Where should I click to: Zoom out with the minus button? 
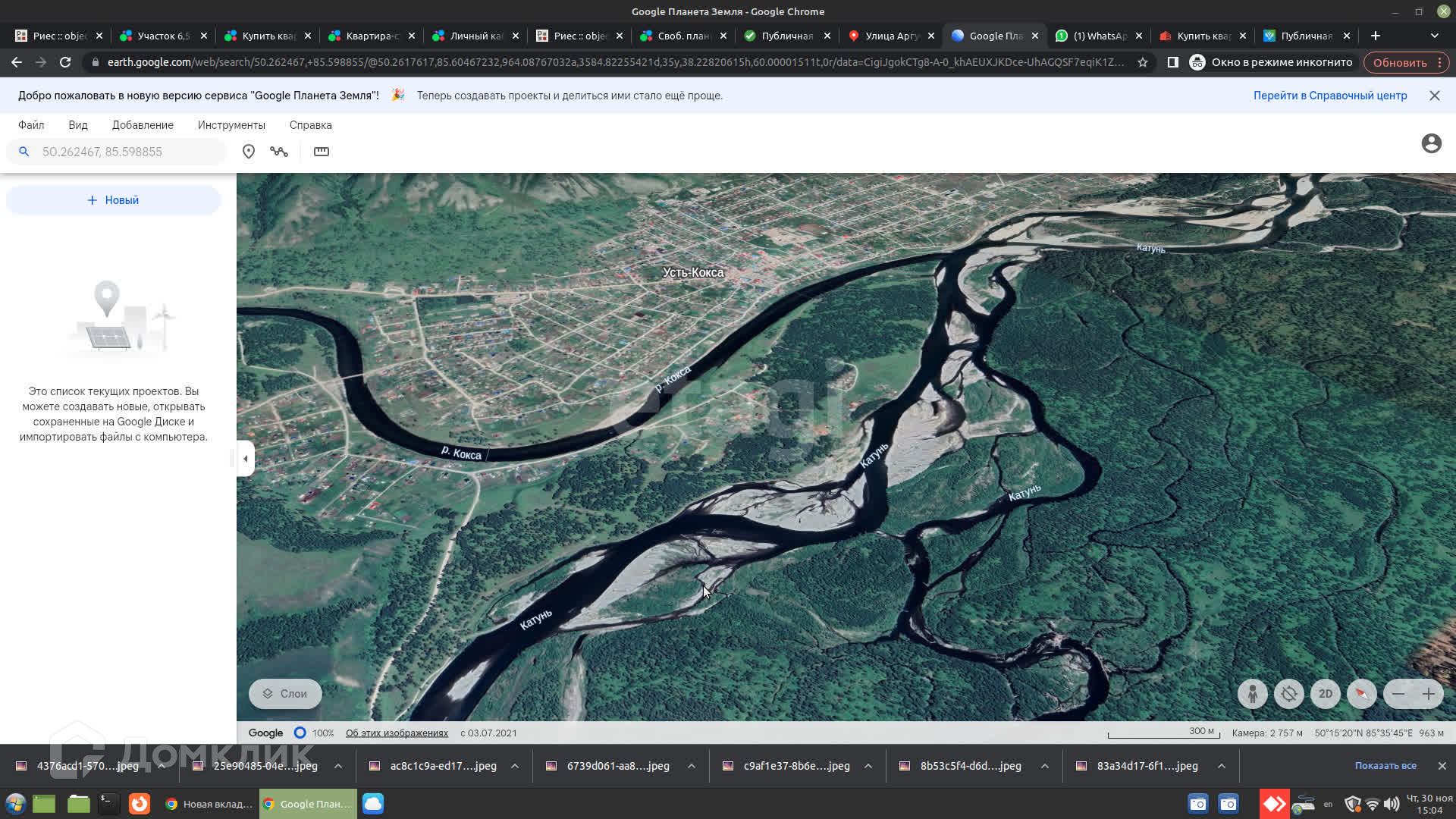pyautogui.click(x=1398, y=694)
